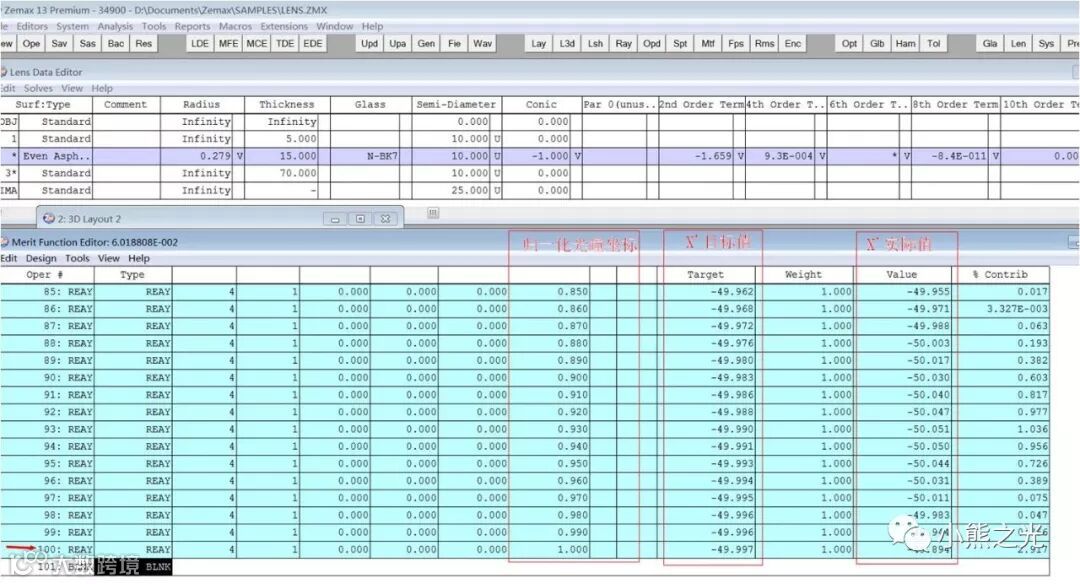The width and height of the screenshot is (1080, 584).
Task: Open the MCE multi-configuration editor button
Action: pos(256,43)
